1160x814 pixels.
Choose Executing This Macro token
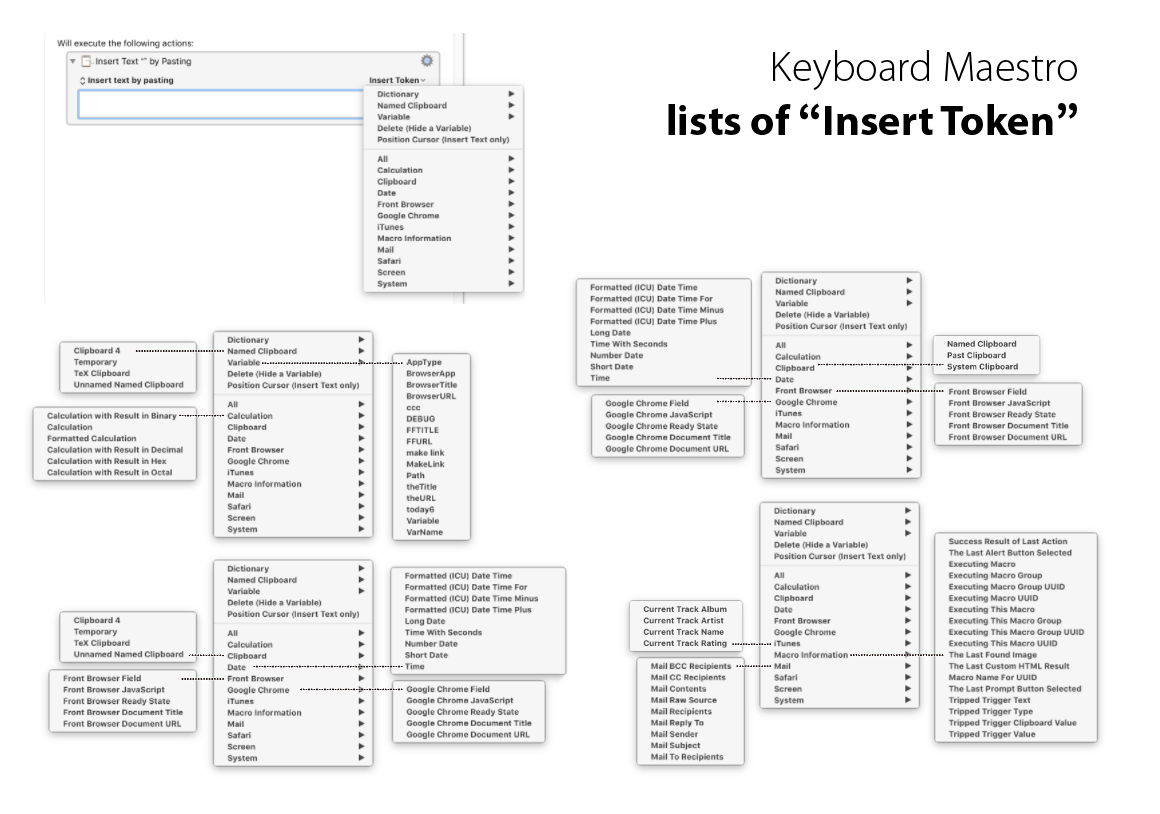click(x=991, y=609)
